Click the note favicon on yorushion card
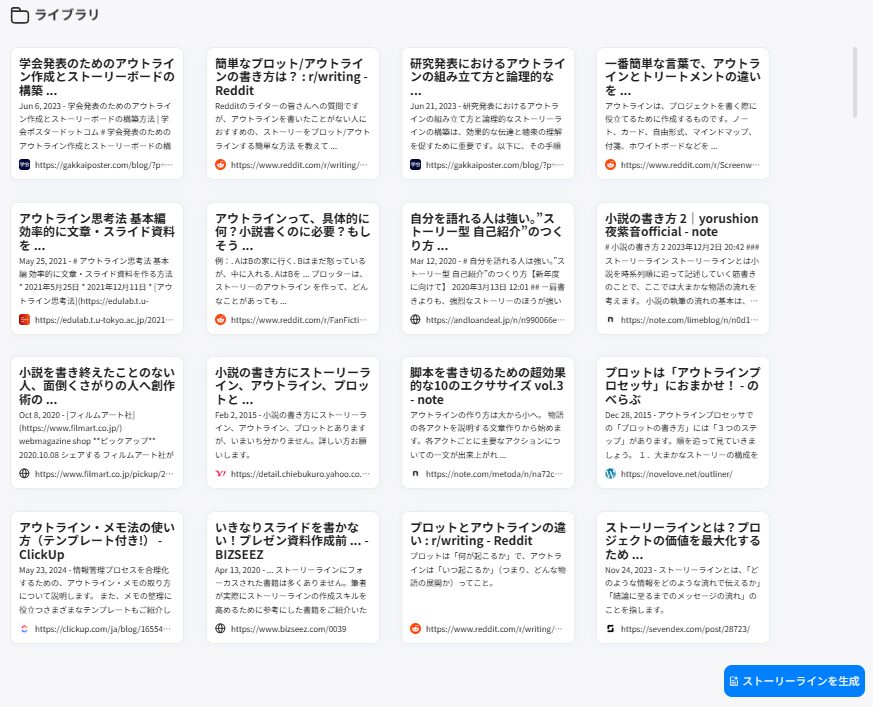The height and width of the screenshot is (707, 873). click(x=611, y=320)
